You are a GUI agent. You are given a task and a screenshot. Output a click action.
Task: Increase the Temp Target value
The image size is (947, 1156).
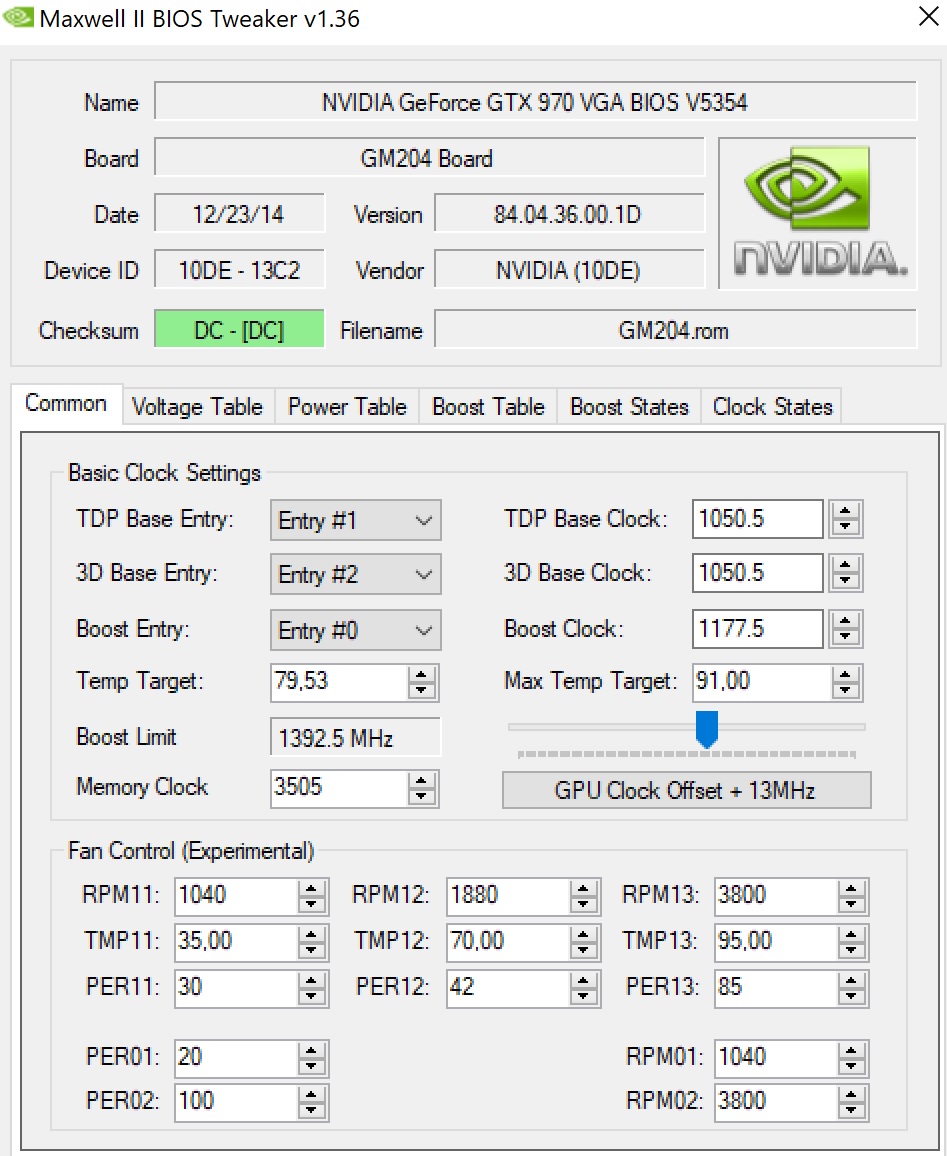(422, 675)
